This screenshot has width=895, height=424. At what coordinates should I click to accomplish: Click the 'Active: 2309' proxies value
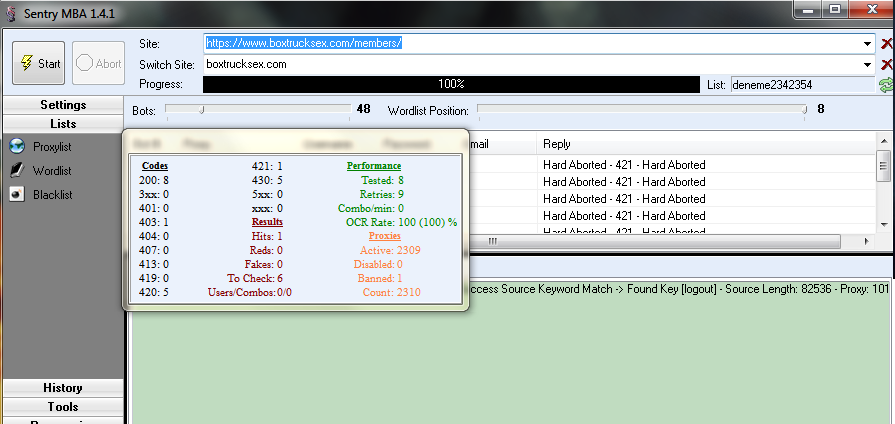click(390, 250)
